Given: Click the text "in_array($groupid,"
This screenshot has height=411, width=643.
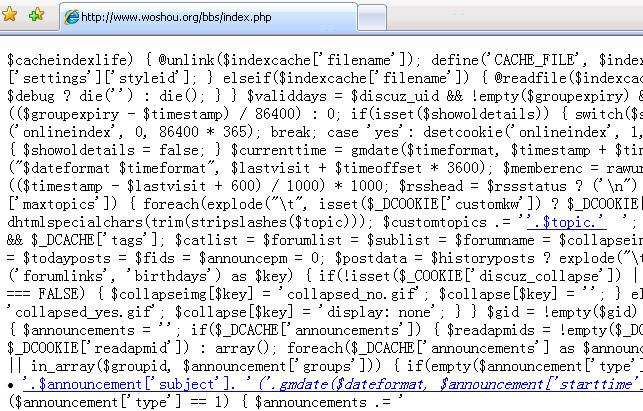Looking at the screenshot, I should pos(102,366).
